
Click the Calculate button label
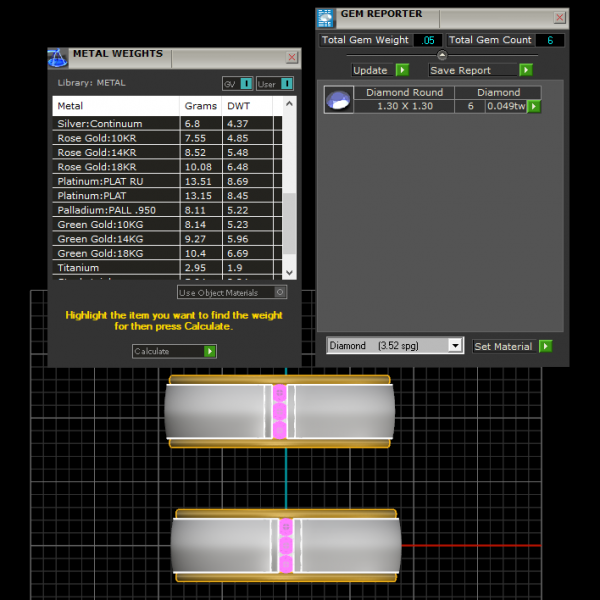click(x=167, y=351)
